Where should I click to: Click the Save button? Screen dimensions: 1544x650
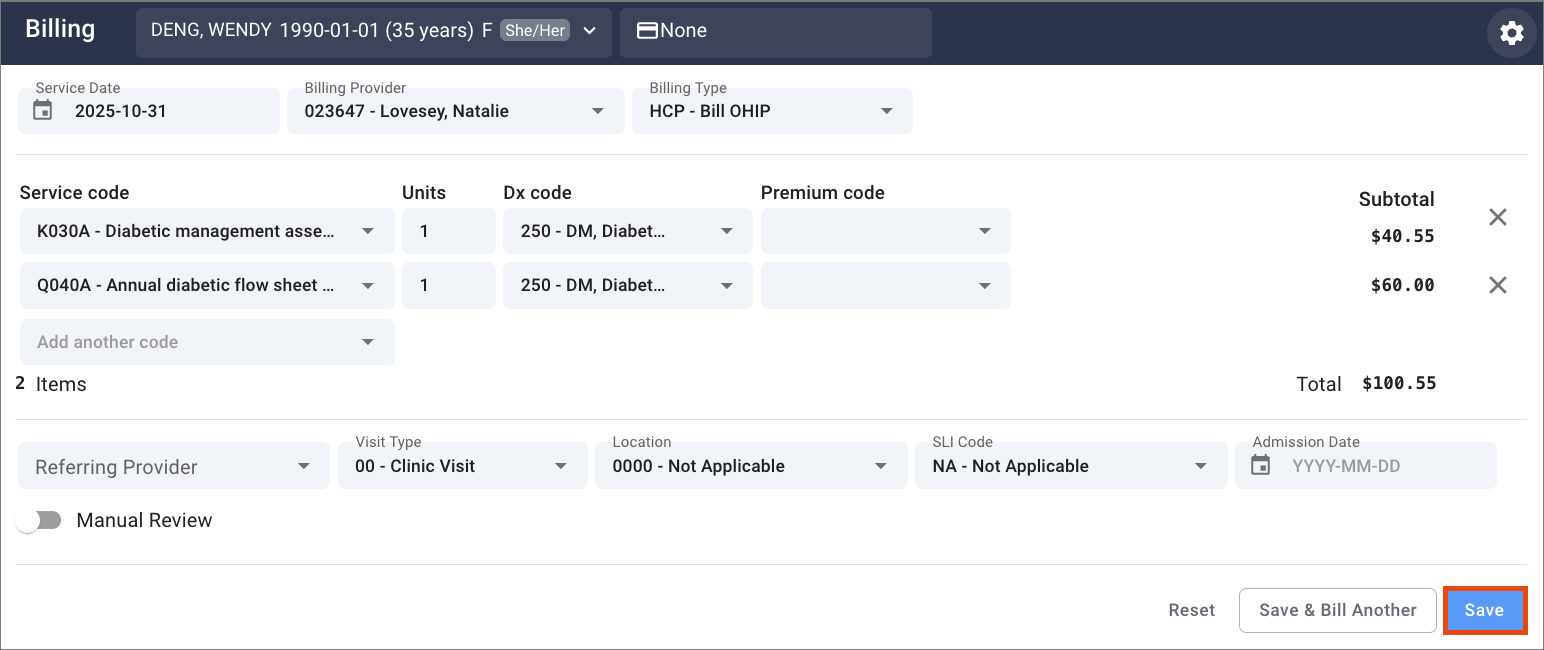click(1484, 610)
